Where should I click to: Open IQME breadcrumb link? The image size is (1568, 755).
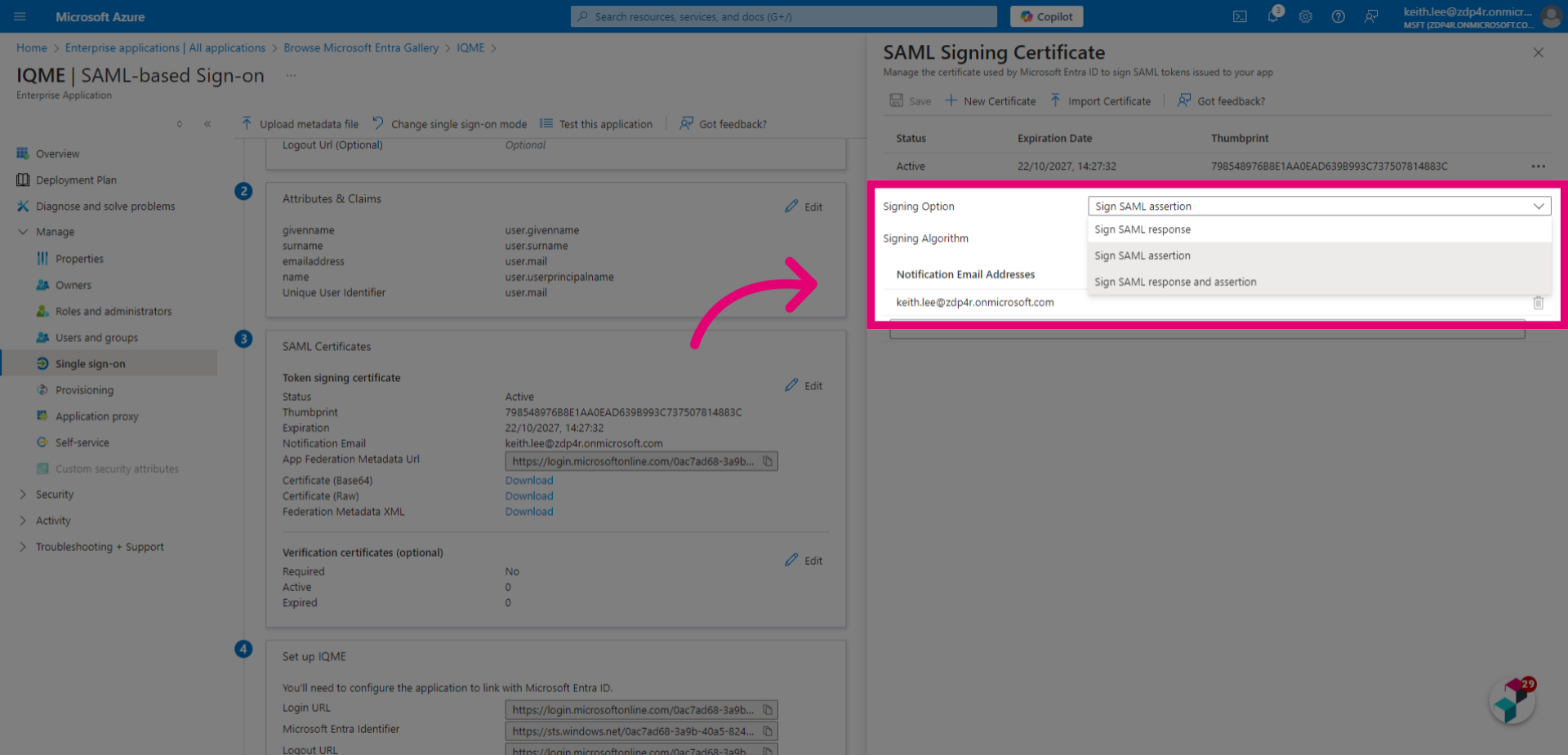(x=470, y=48)
